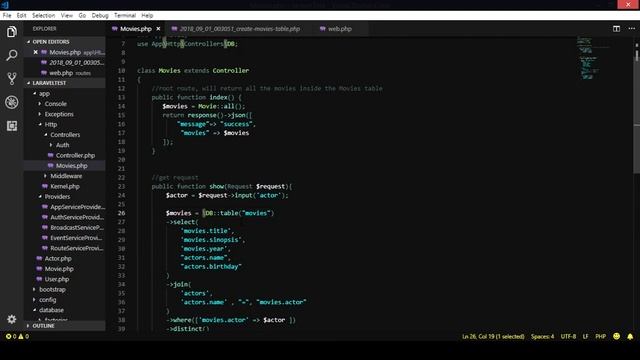640x360 pixels.
Task: Open the Go menu
Action: click(x=82, y=16)
